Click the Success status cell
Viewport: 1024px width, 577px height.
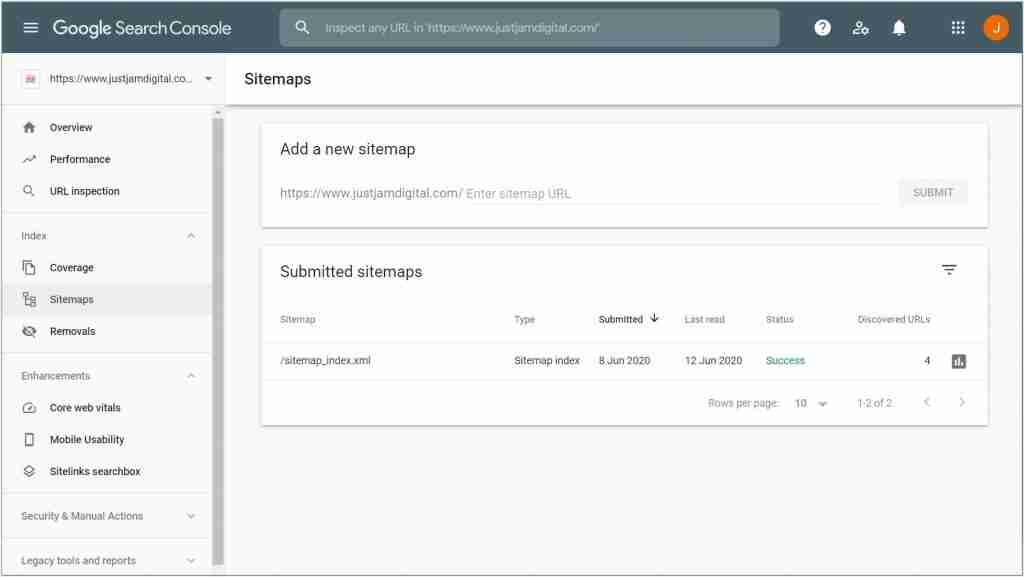(785, 360)
